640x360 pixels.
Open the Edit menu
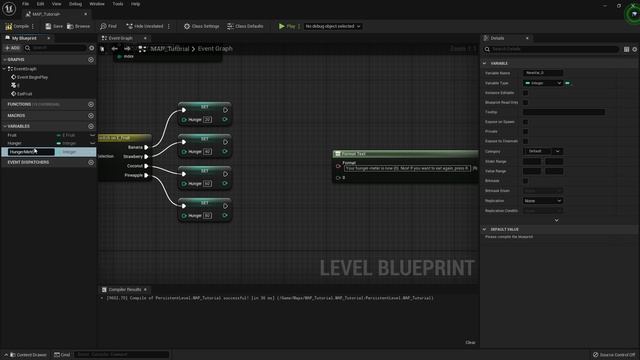pos(40,4)
